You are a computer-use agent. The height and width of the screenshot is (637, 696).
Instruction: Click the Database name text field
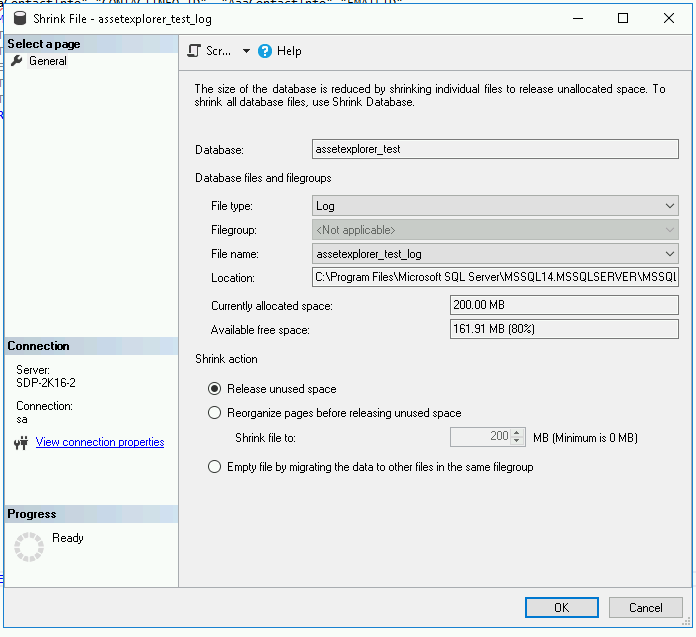point(495,149)
